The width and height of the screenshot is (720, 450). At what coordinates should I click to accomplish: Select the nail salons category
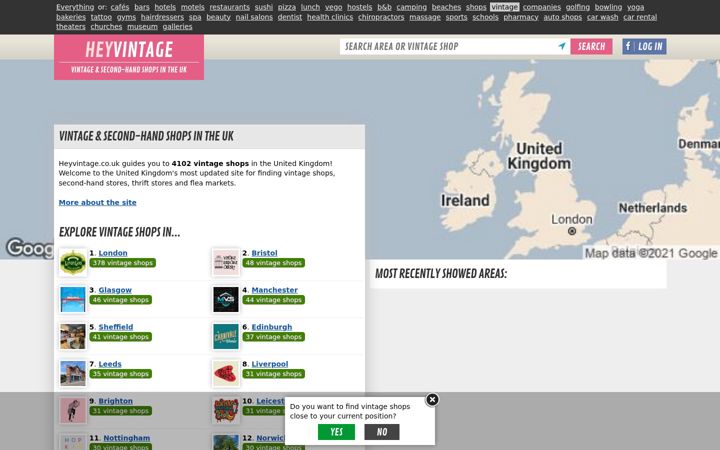(254, 17)
